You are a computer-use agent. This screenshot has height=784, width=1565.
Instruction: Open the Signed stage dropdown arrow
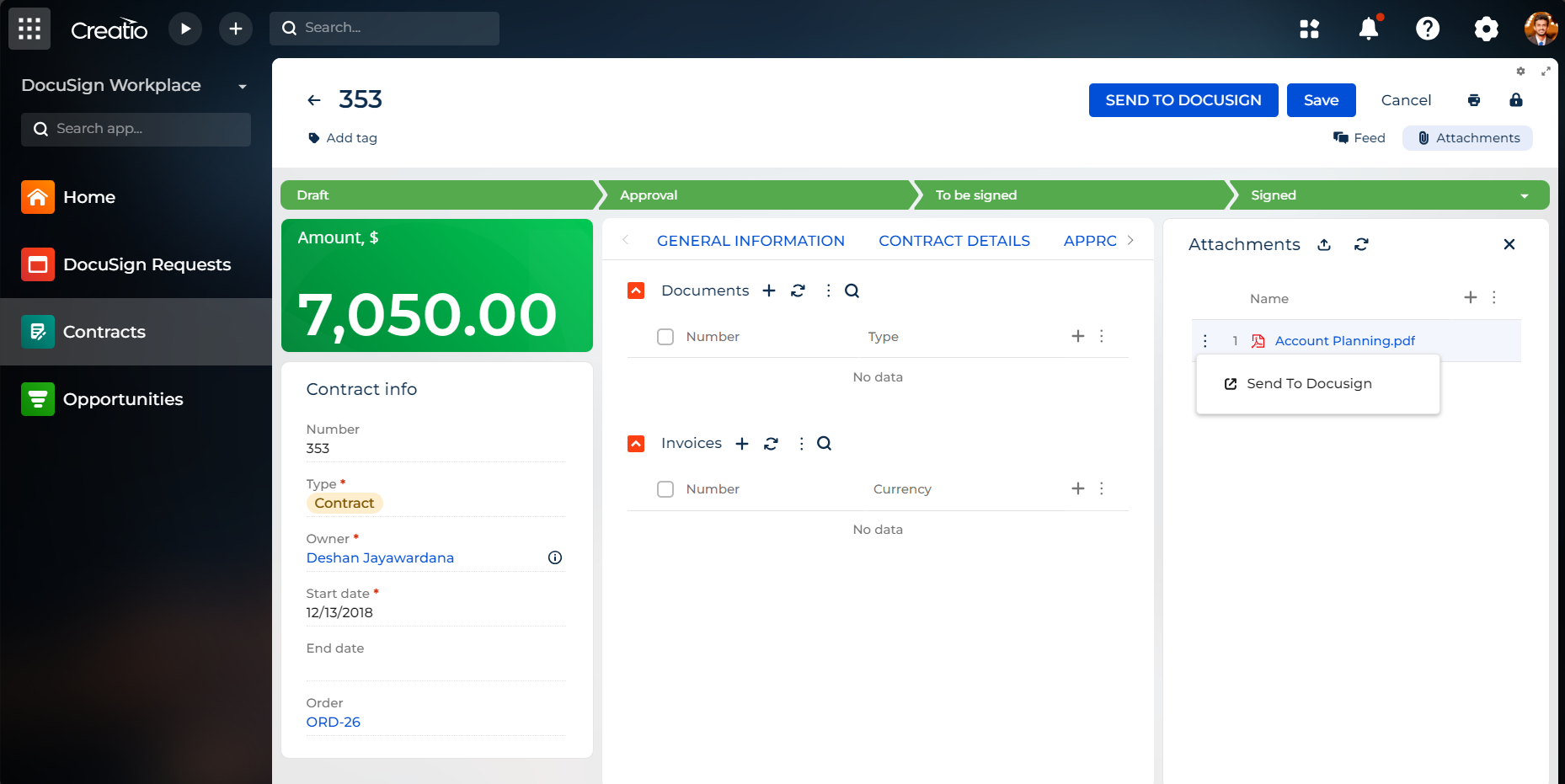click(x=1525, y=196)
